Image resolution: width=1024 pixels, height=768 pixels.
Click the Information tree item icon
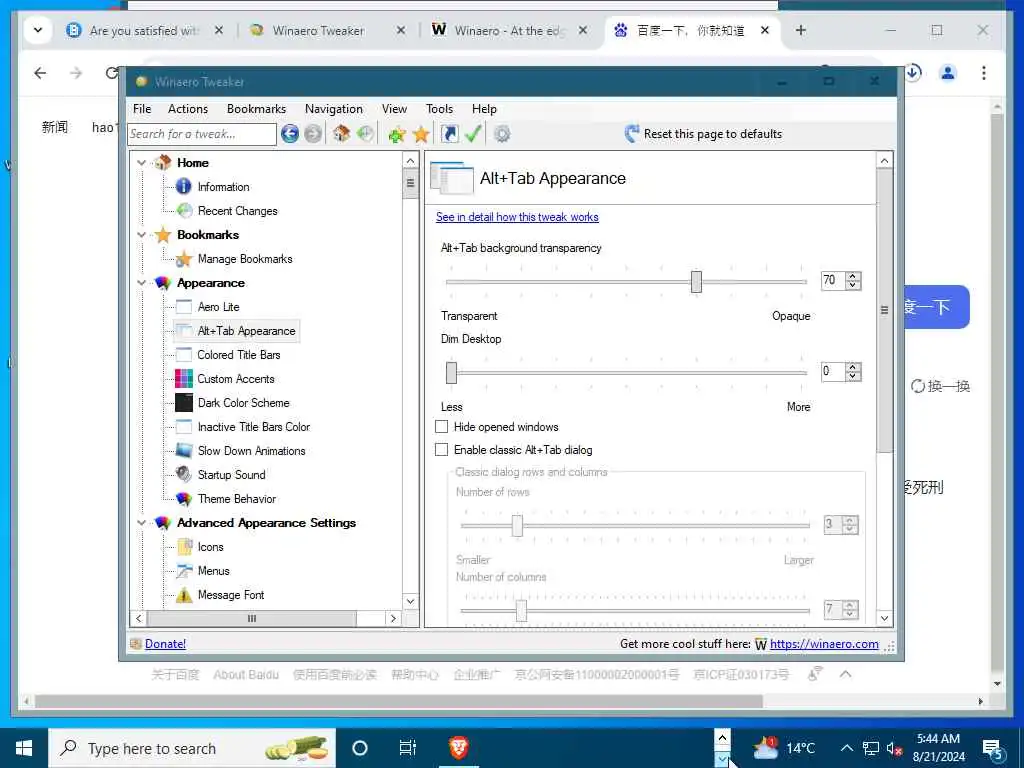tap(184, 187)
